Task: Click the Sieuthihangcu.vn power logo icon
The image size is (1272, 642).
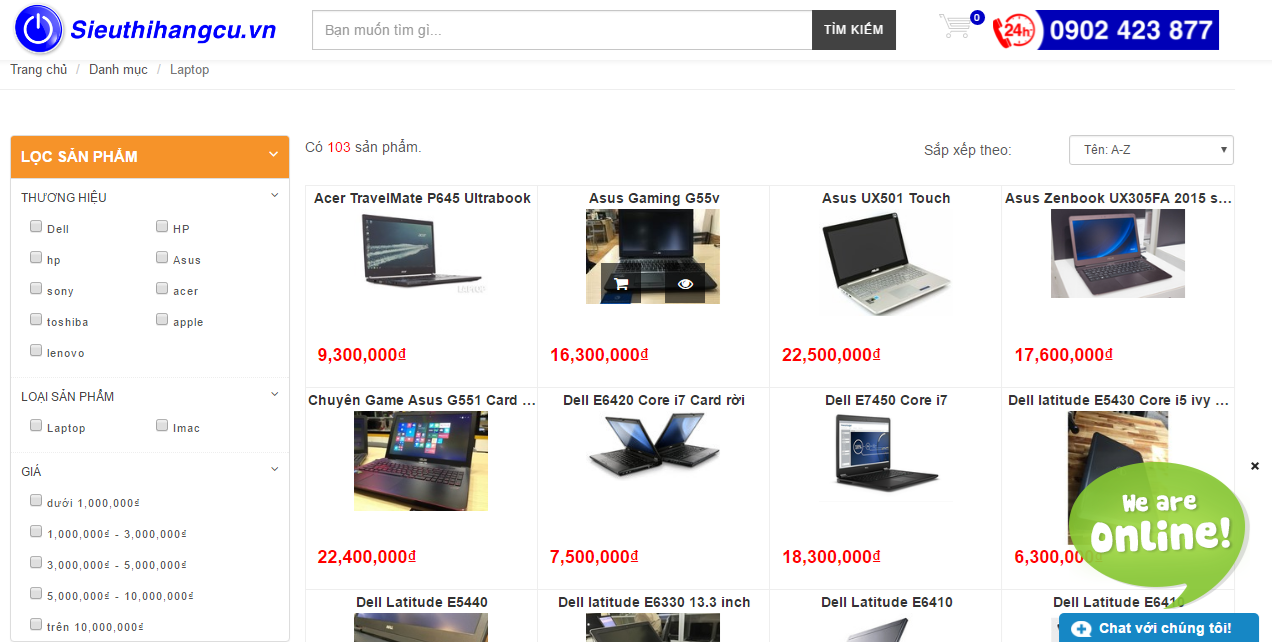Action: [39, 29]
